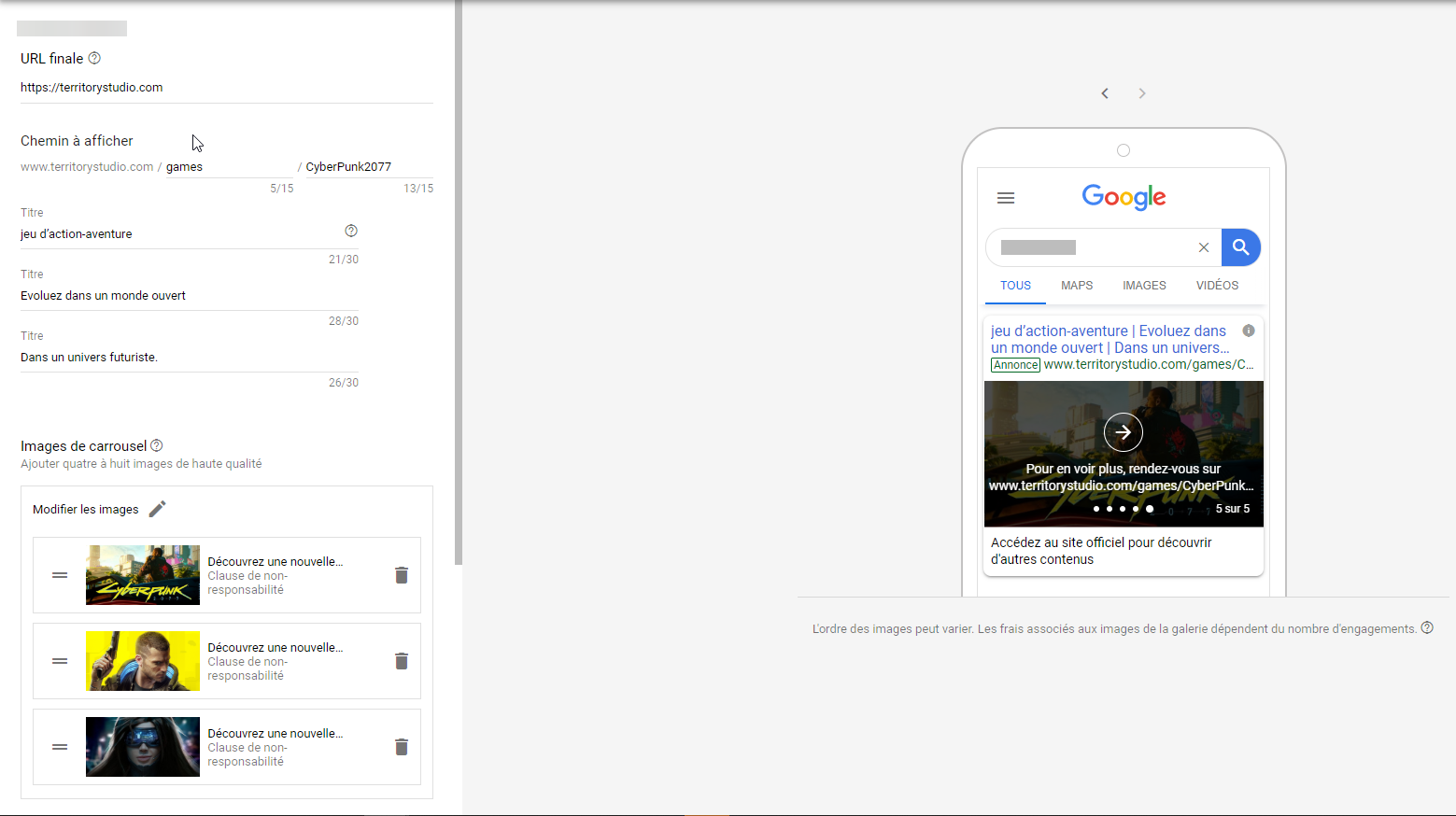
Task: Click carousel arrow circle in preview image
Action: pyautogui.click(x=1123, y=432)
